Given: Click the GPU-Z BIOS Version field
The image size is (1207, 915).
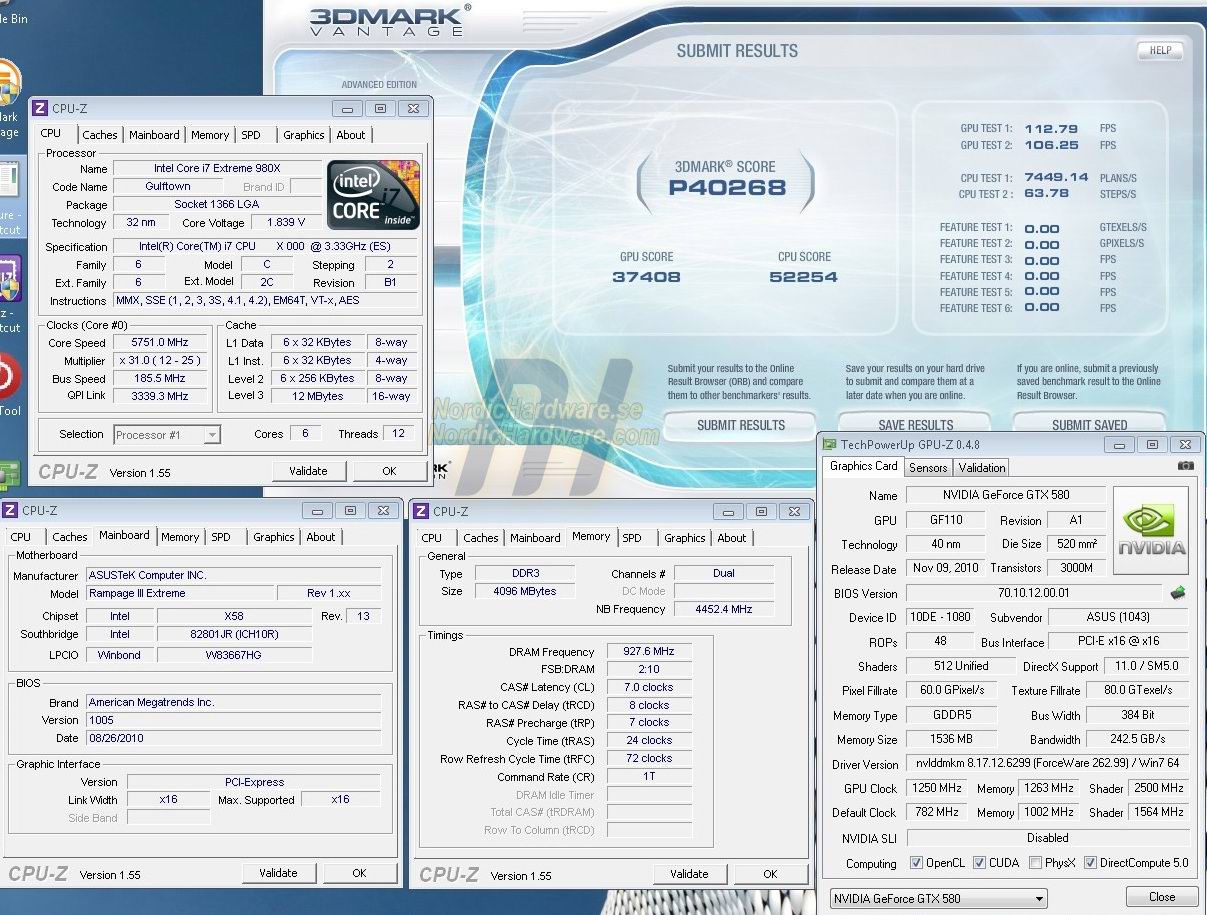Looking at the screenshot, I should (1034, 593).
